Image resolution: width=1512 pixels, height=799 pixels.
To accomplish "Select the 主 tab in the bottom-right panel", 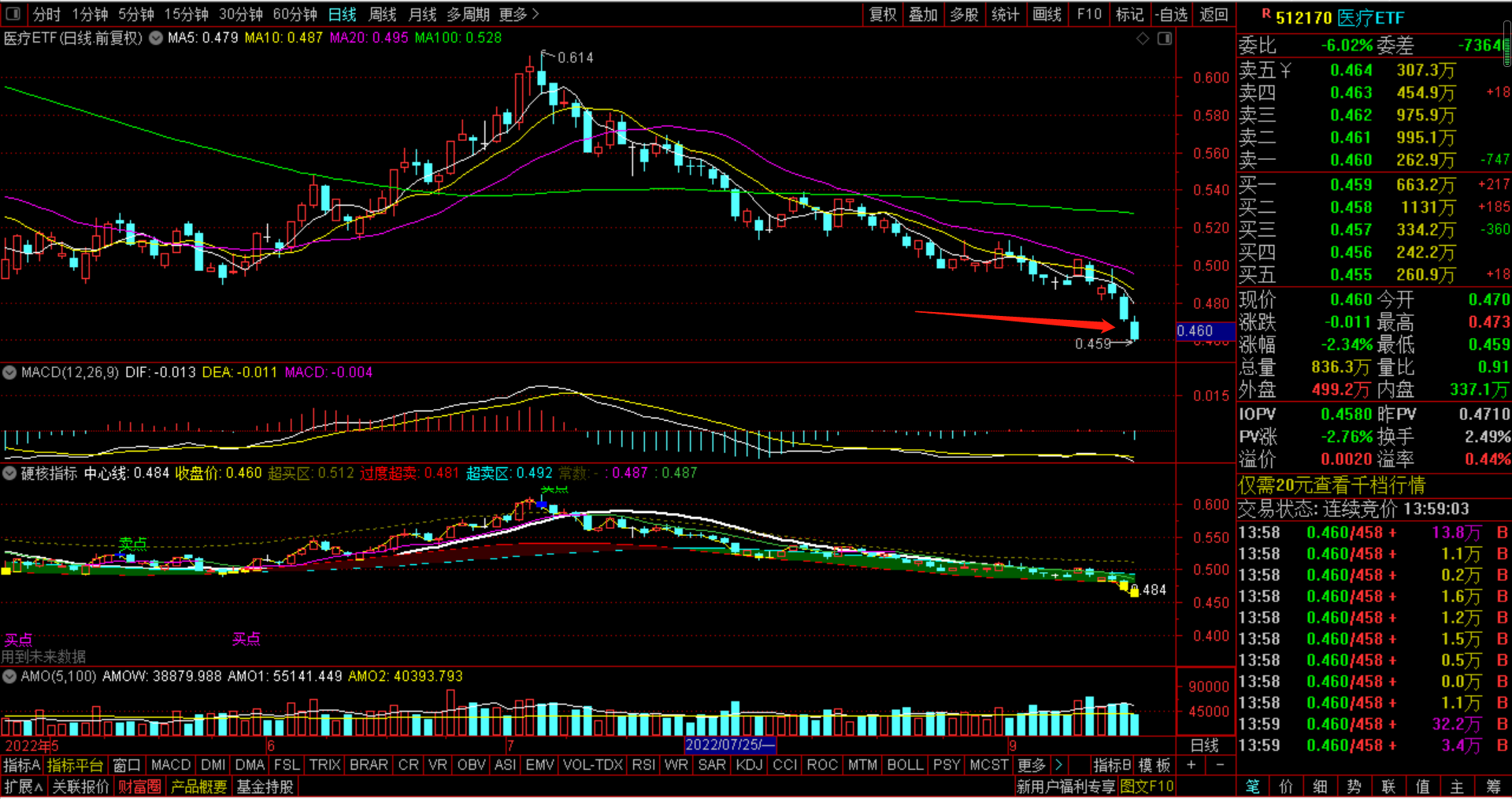I will point(1458,786).
